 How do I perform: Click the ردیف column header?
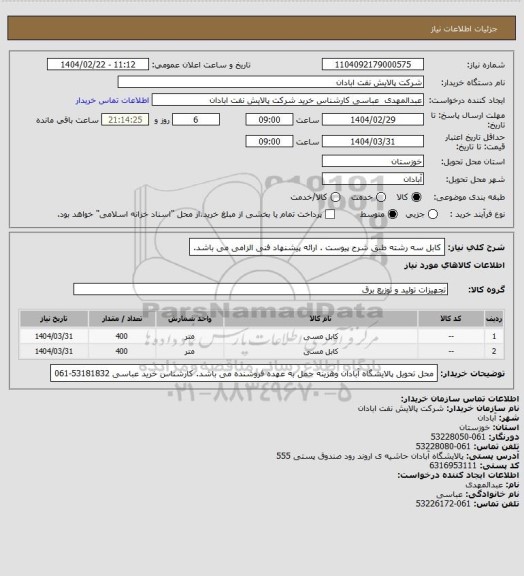tap(494, 318)
